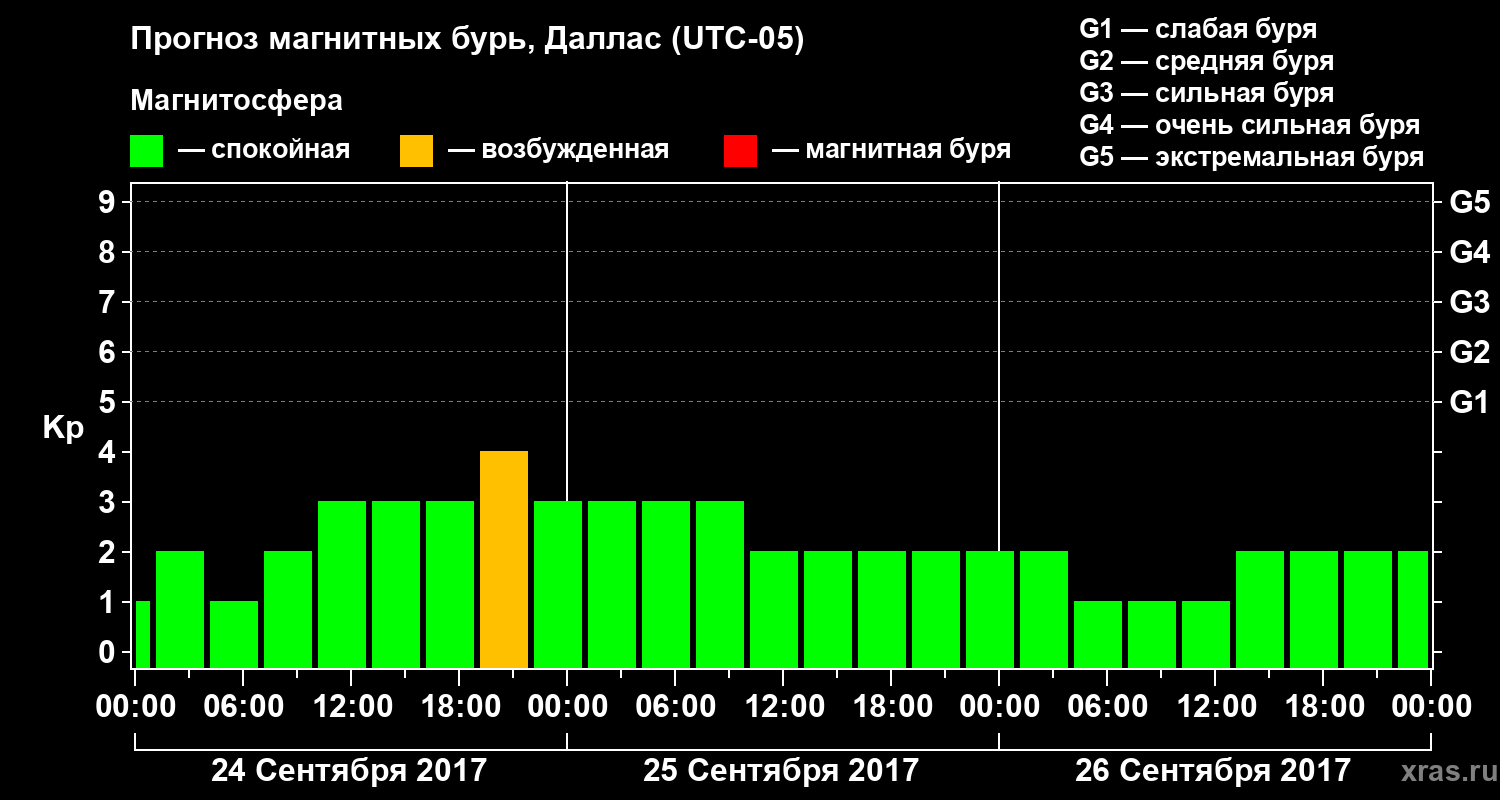Click the green спокойная legend swatch

coord(147,151)
